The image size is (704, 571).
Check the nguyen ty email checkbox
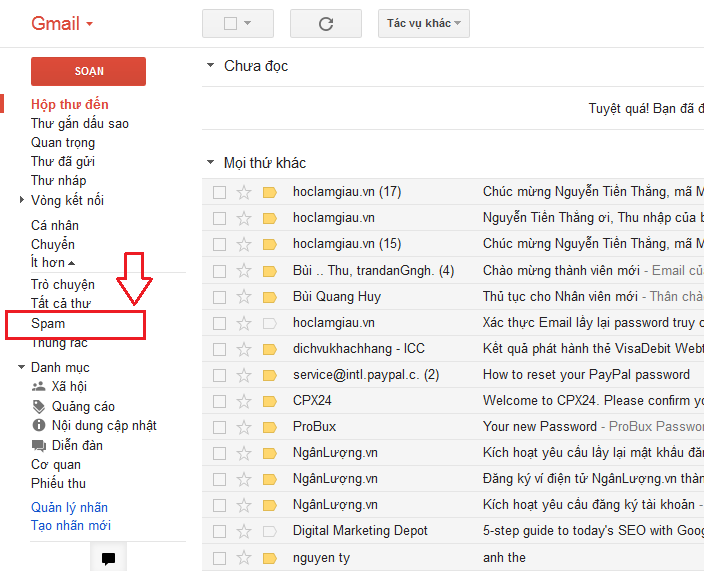click(220, 558)
